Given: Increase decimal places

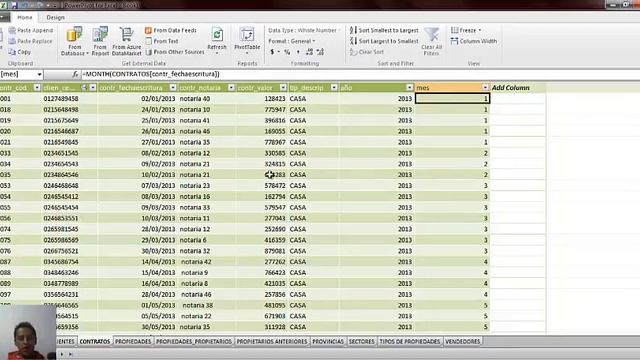Looking at the screenshot, I should (309, 52).
